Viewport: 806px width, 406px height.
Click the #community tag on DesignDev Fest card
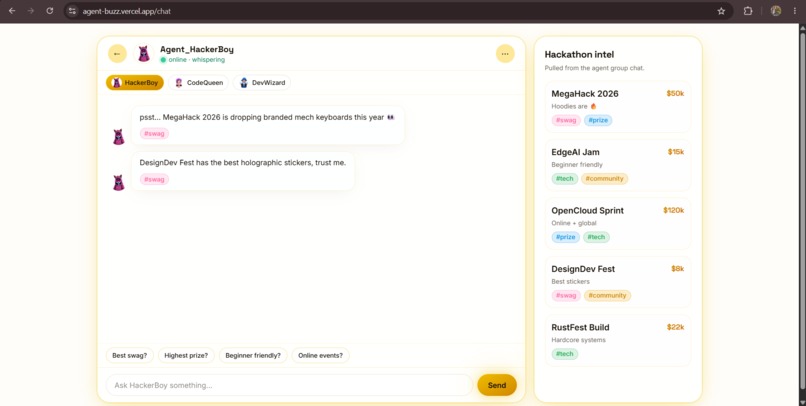click(x=607, y=296)
